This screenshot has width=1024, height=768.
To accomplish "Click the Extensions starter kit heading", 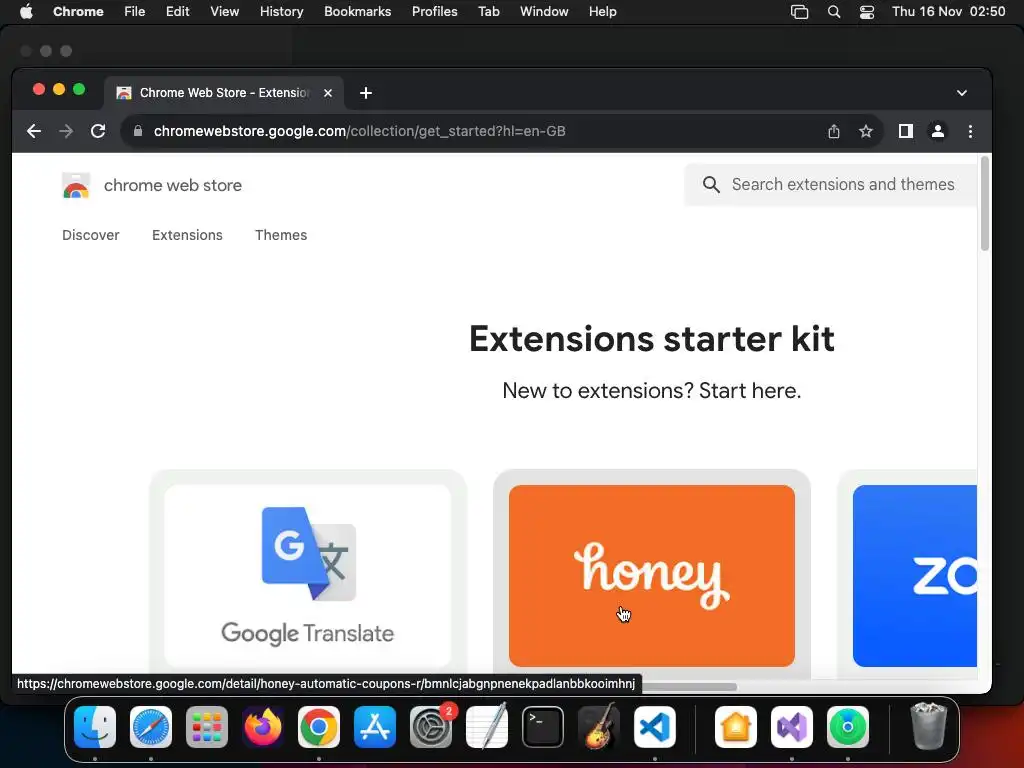I will pyautogui.click(x=652, y=339).
